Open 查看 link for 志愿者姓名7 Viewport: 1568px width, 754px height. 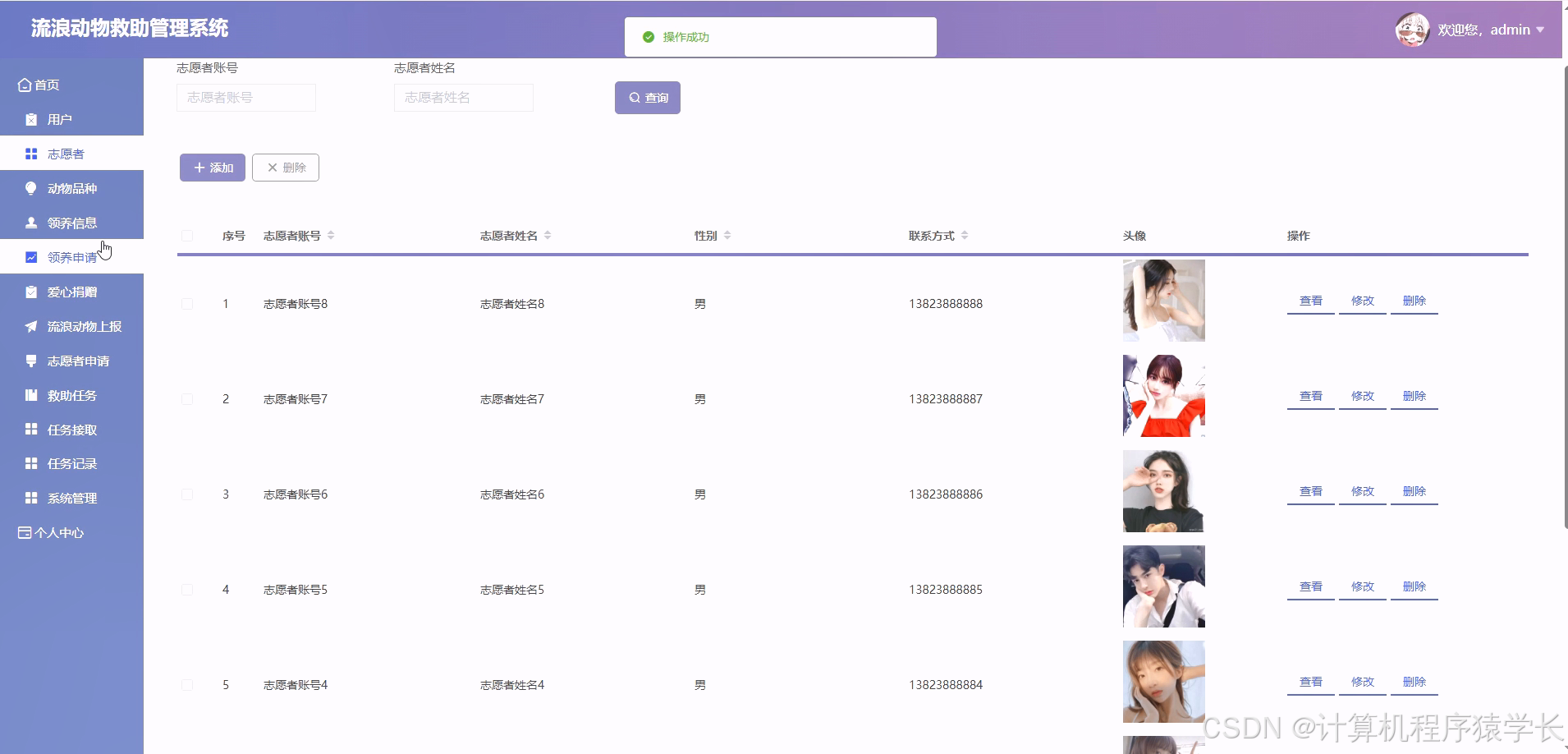pyautogui.click(x=1310, y=395)
